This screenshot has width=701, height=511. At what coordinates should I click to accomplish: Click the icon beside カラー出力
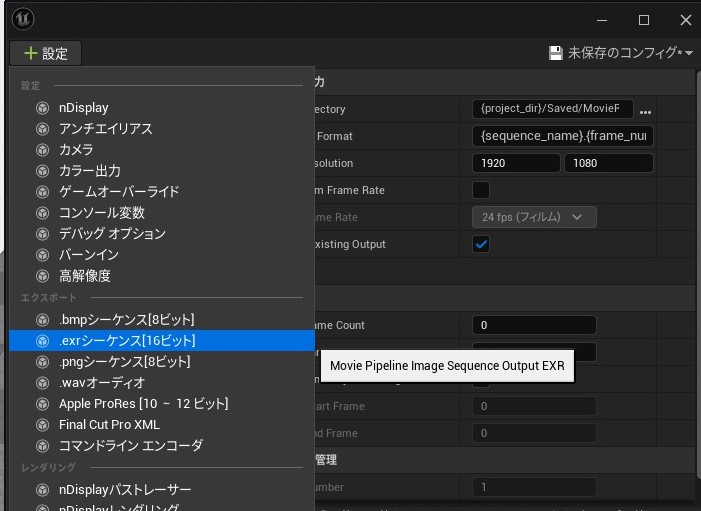pos(42,171)
